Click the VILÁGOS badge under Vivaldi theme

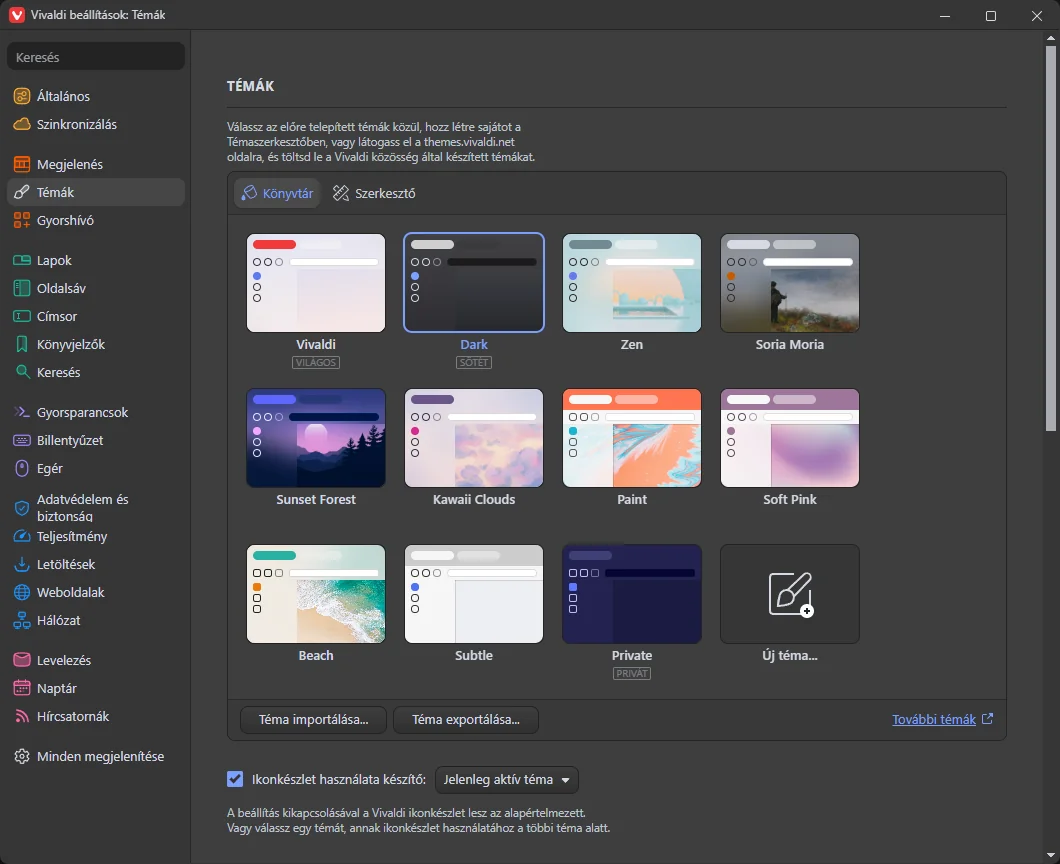pos(316,362)
